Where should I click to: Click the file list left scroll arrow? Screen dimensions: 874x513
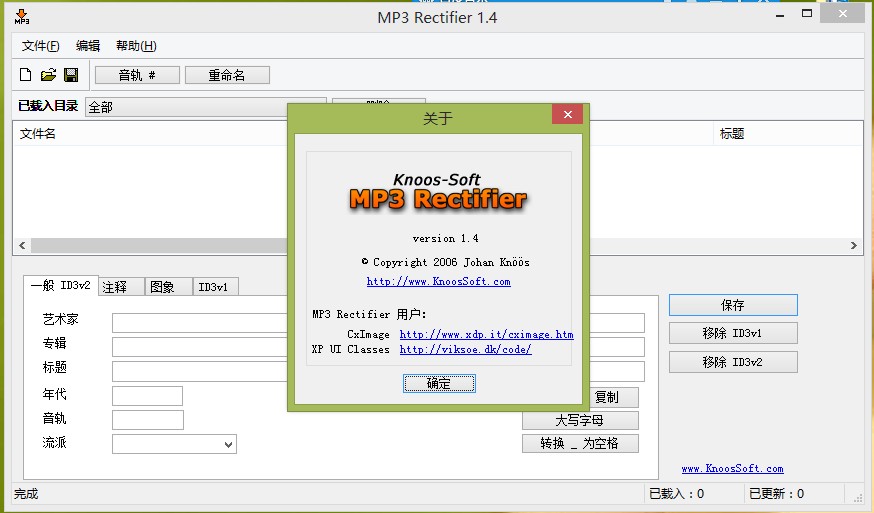22,245
